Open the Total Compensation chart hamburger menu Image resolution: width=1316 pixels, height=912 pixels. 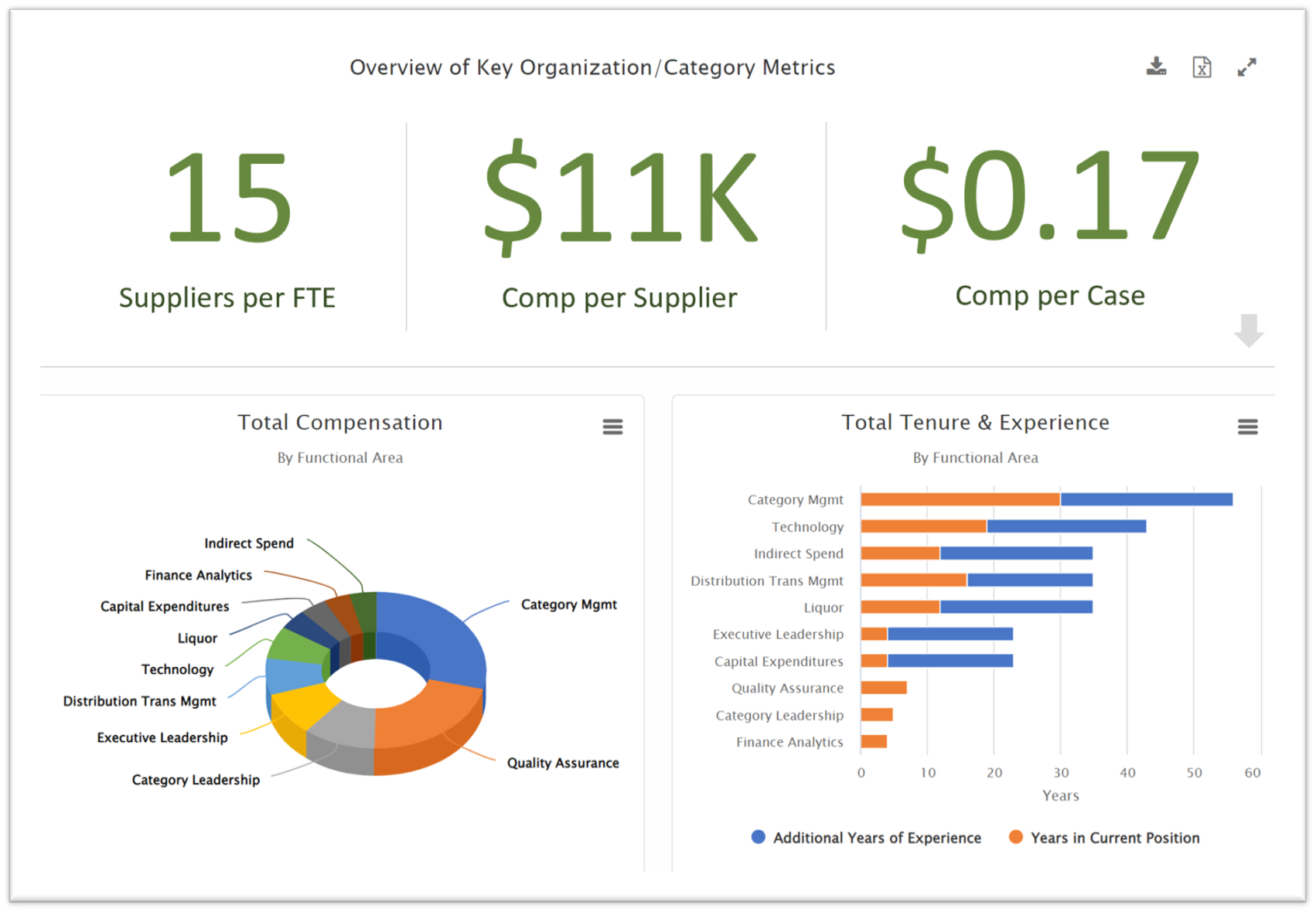point(612,427)
